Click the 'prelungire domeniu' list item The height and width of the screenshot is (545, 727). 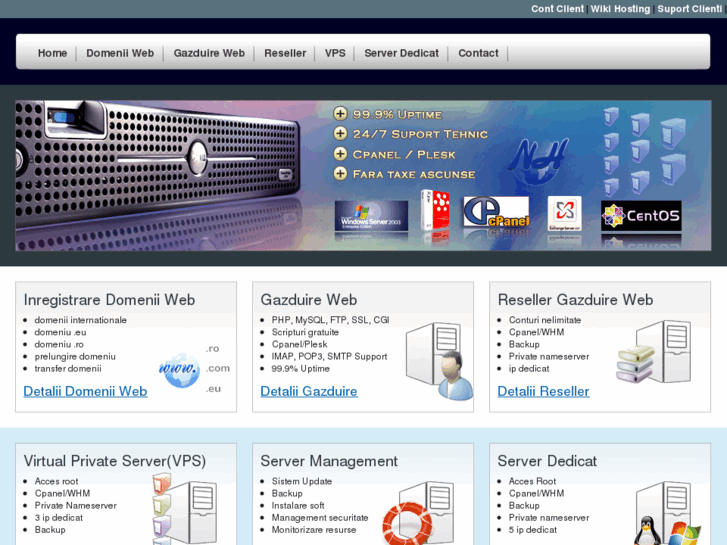(75, 357)
